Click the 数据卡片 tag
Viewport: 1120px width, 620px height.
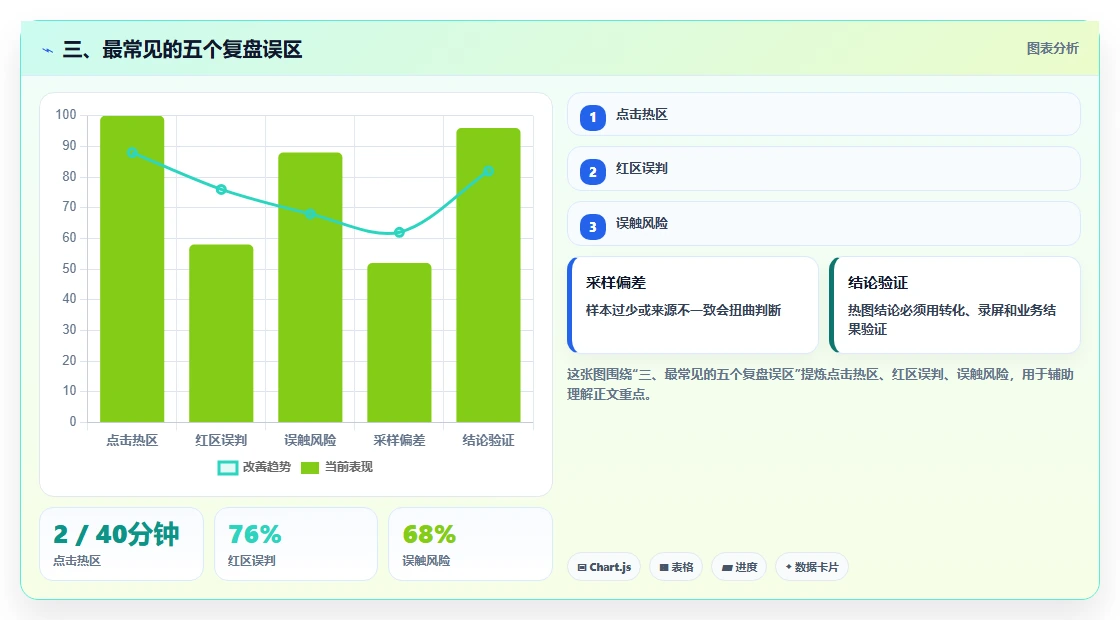tap(812, 567)
